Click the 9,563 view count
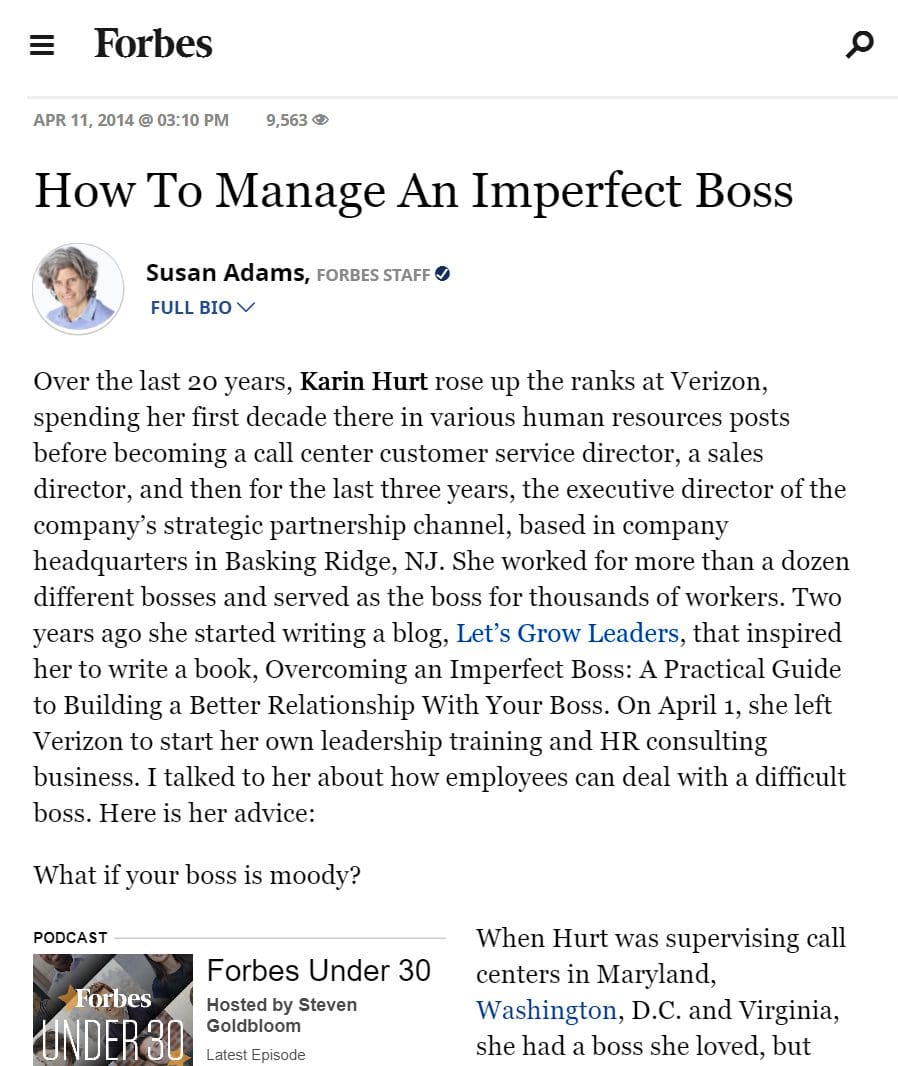This screenshot has height=1066, width=898. [x=287, y=120]
